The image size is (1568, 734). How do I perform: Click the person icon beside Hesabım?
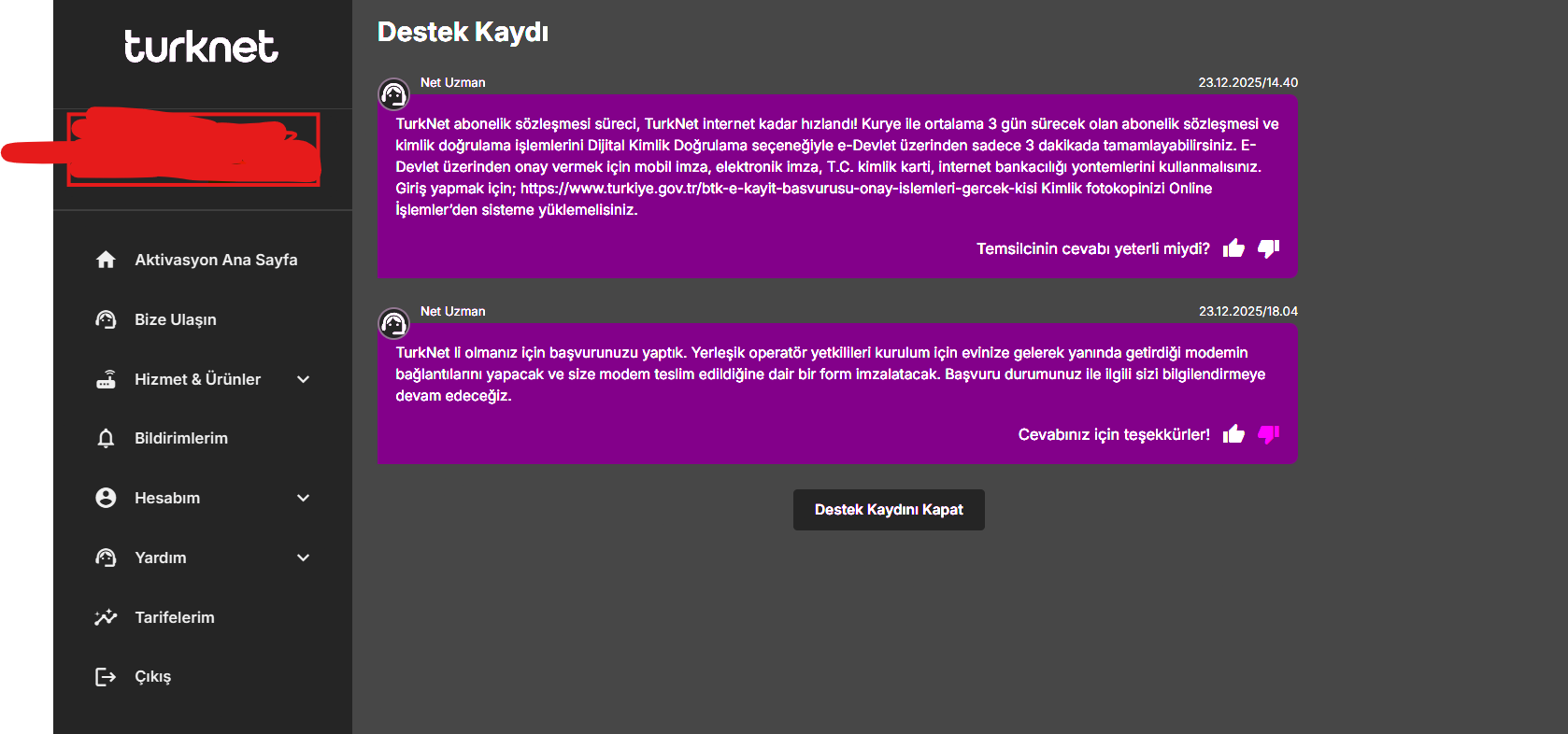(106, 498)
